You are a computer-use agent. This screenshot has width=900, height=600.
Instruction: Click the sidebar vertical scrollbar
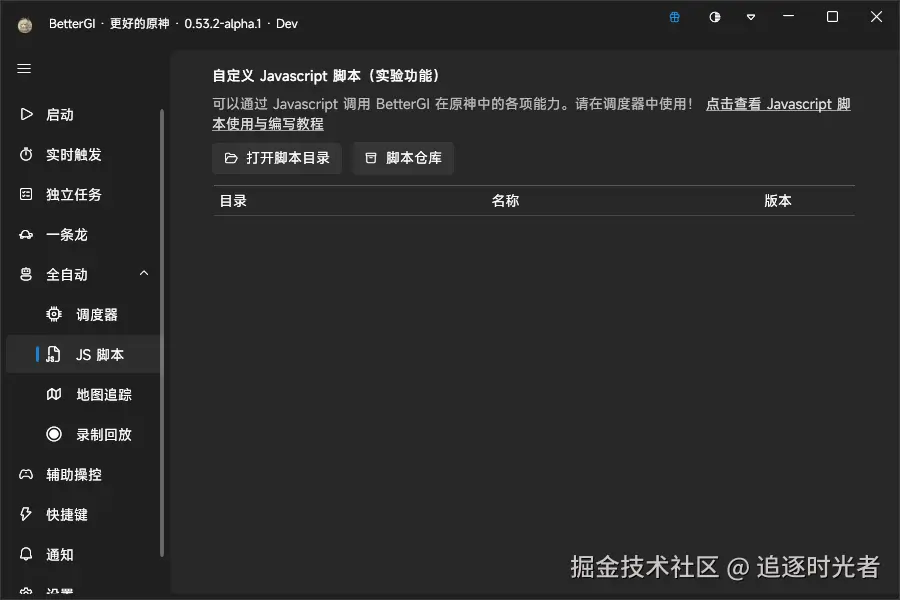pos(162,333)
